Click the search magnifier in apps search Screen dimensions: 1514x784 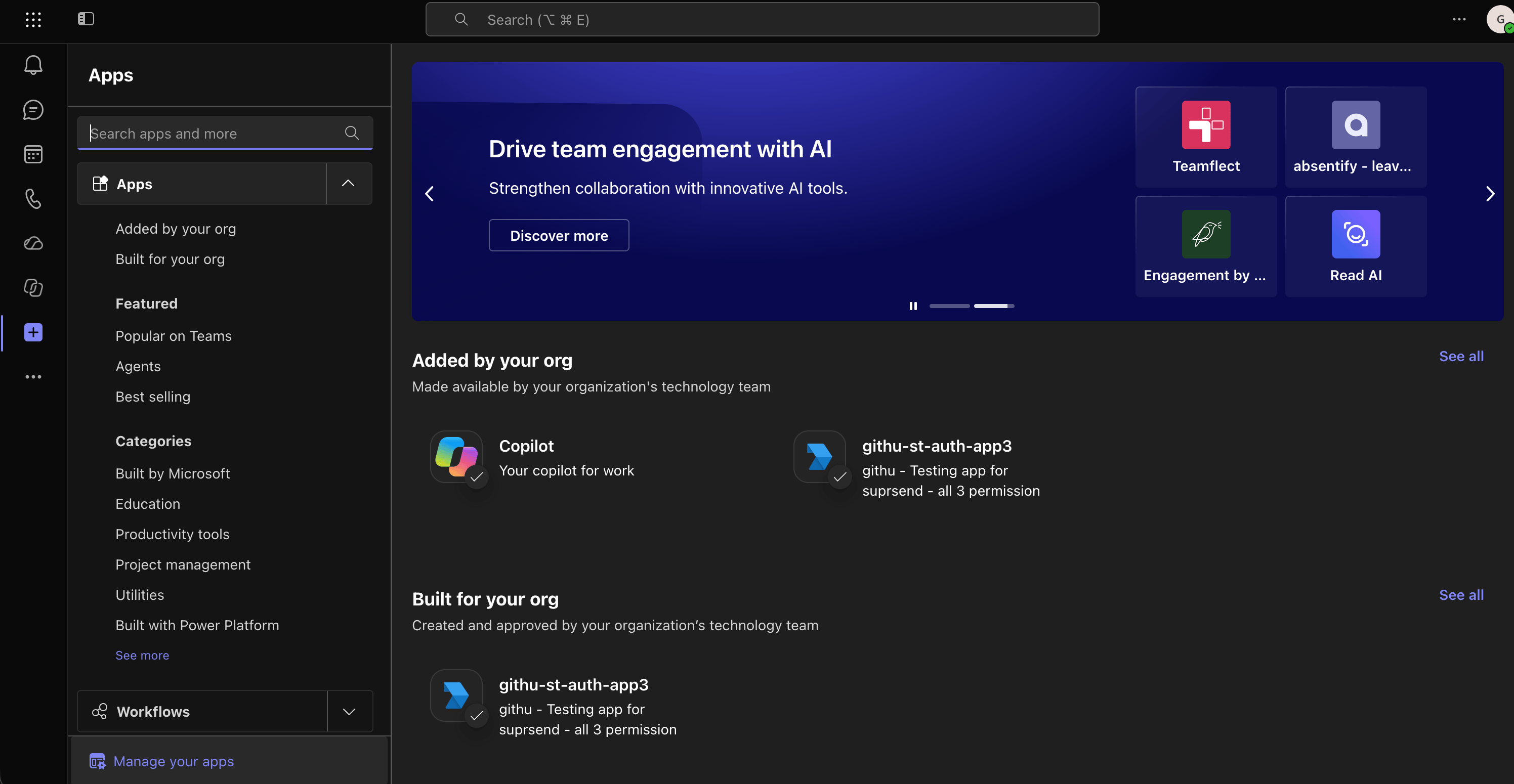click(352, 134)
